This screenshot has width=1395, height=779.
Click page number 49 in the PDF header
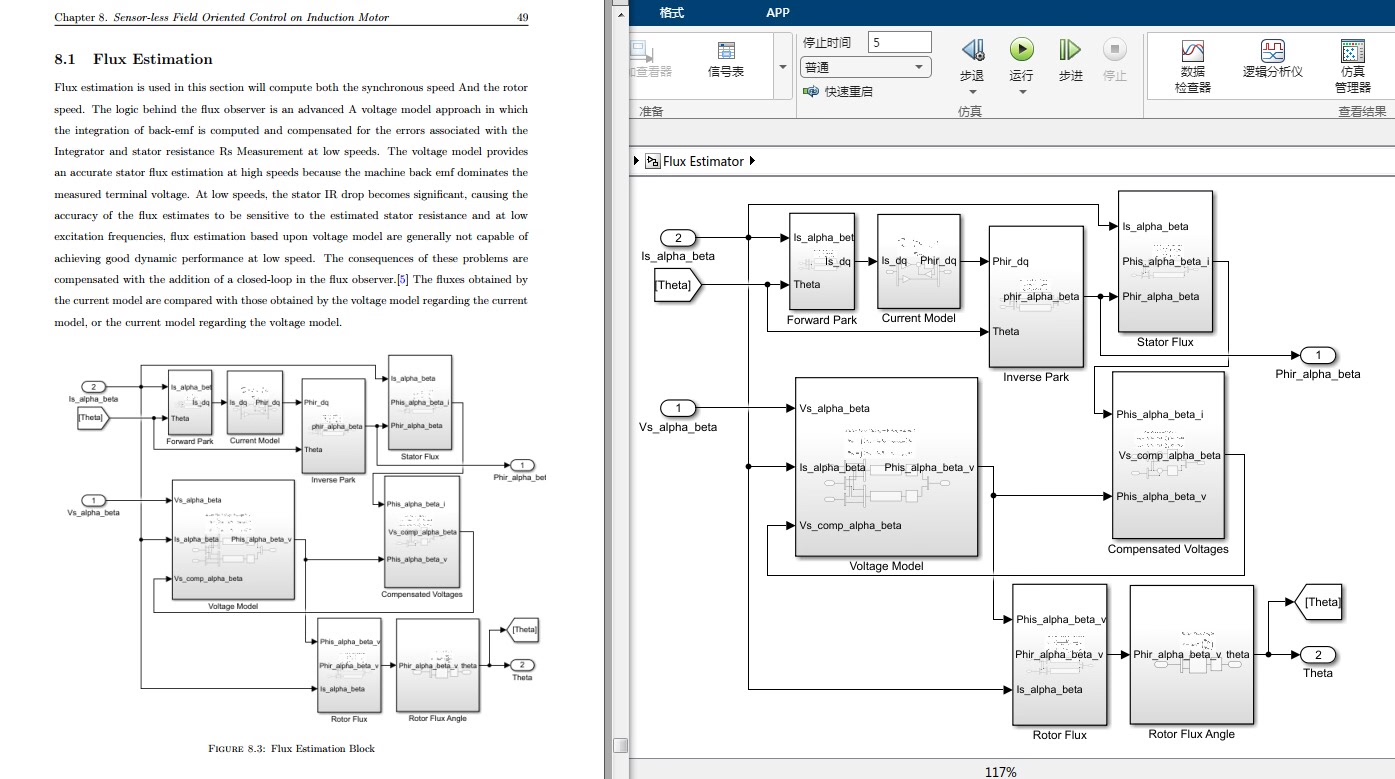522,17
